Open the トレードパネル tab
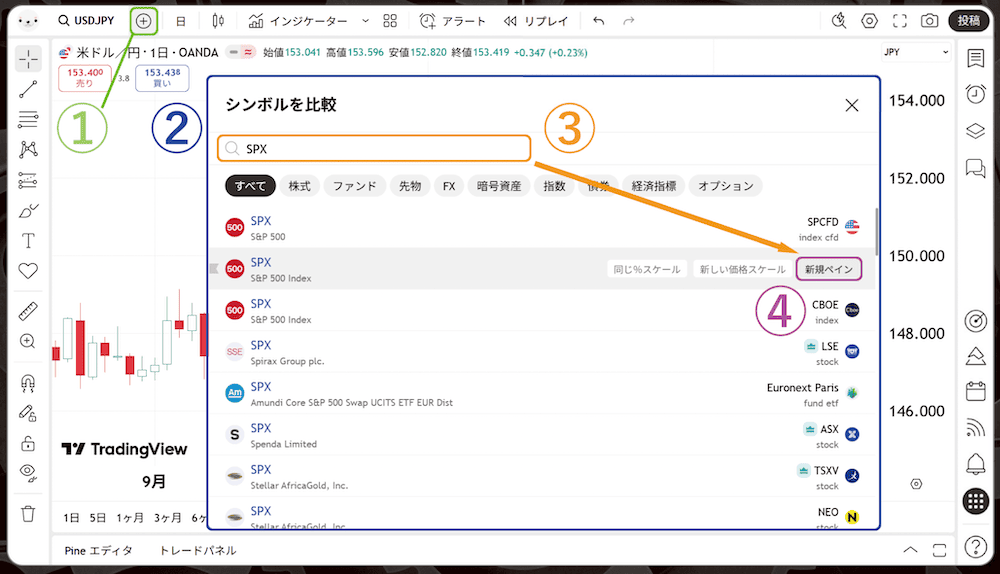 (198, 550)
